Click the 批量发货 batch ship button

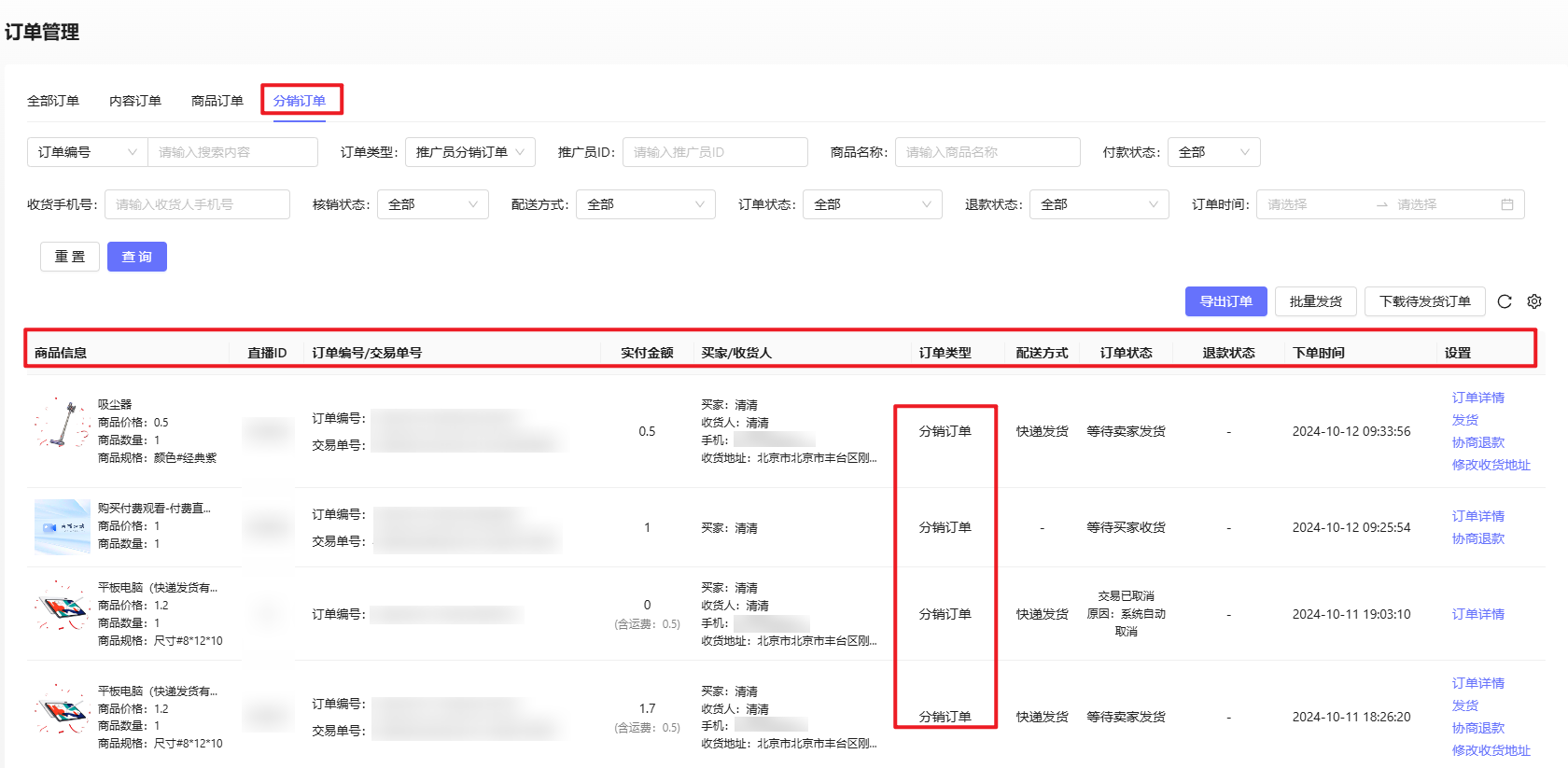click(x=1315, y=301)
